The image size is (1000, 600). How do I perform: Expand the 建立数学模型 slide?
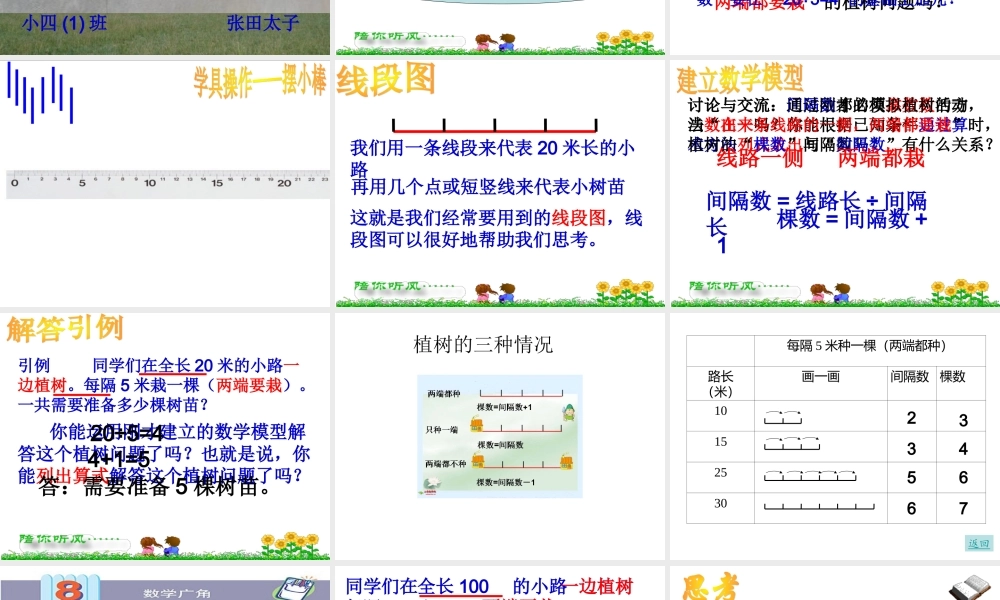(740, 75)
